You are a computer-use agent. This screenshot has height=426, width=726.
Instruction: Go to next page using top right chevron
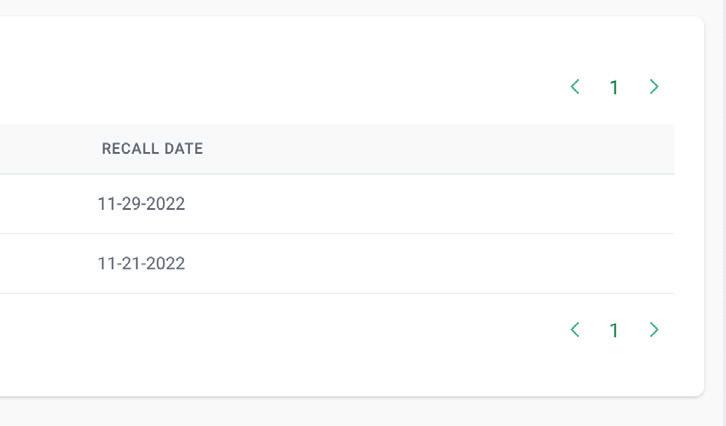pyautogui.click(x=654, y=87)
